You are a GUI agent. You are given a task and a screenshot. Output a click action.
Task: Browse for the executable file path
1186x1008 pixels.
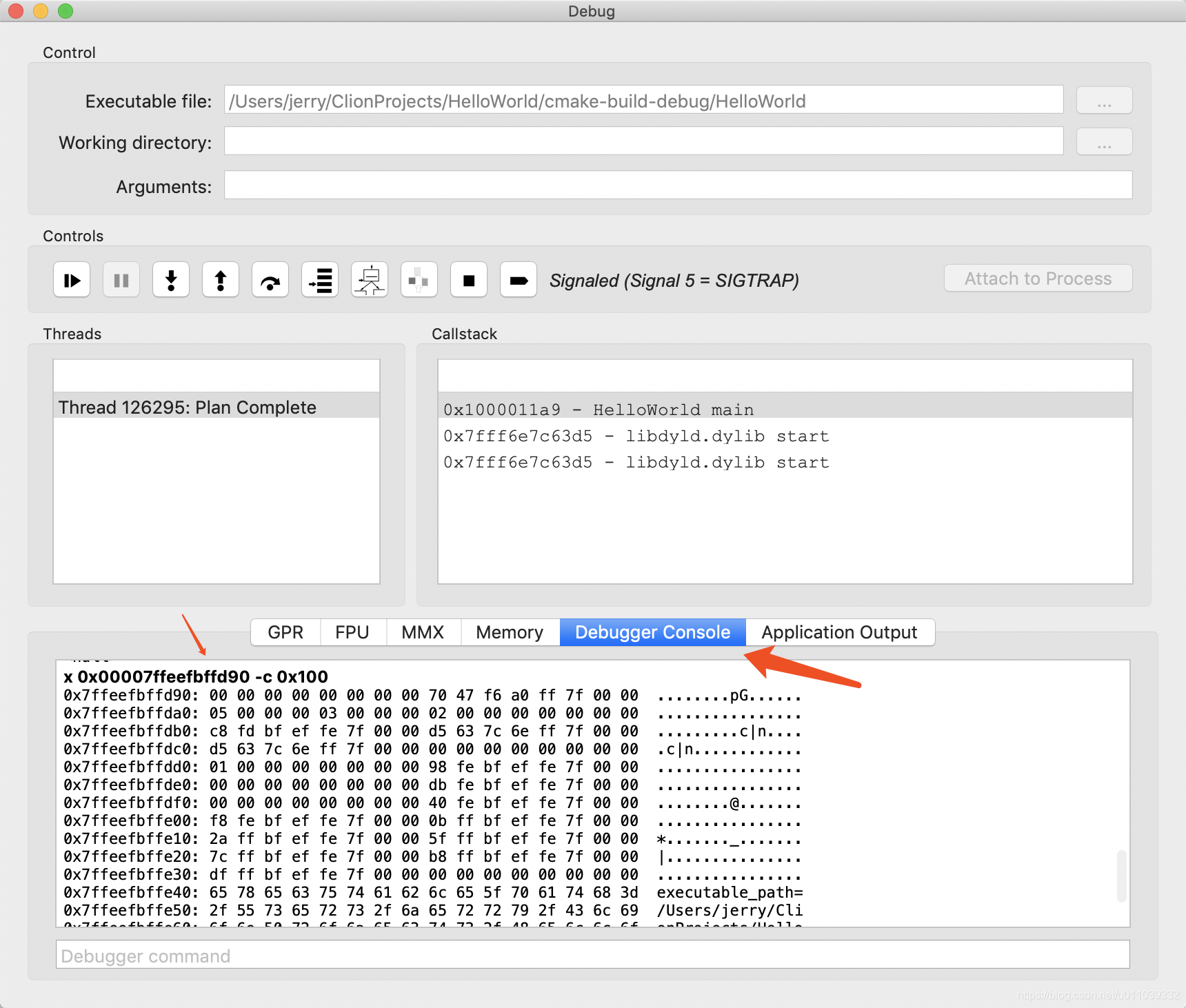tap(1104, 100)
